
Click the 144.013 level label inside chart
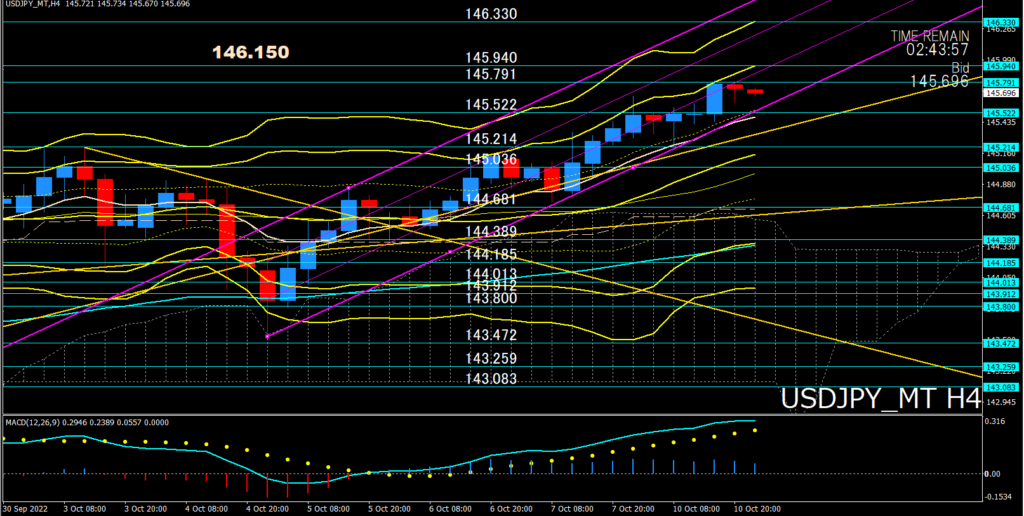click(491, 274)
